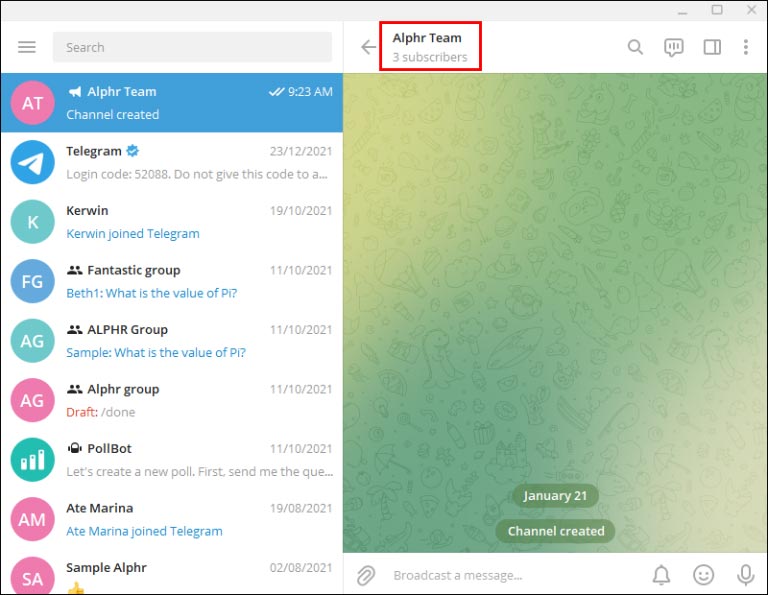768x595 pixels.
Task: Go back using the left arrow
Action: tap(368, 47)
